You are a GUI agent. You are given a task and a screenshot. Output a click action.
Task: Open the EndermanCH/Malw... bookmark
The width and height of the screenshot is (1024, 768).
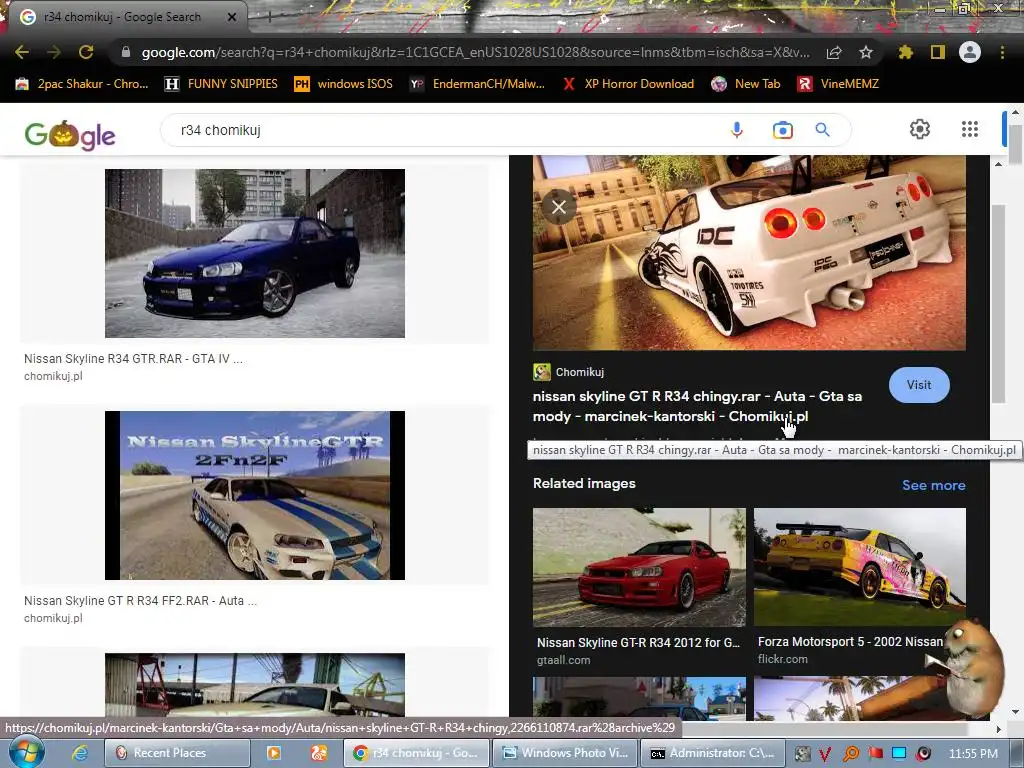click(x=477, y=84)
